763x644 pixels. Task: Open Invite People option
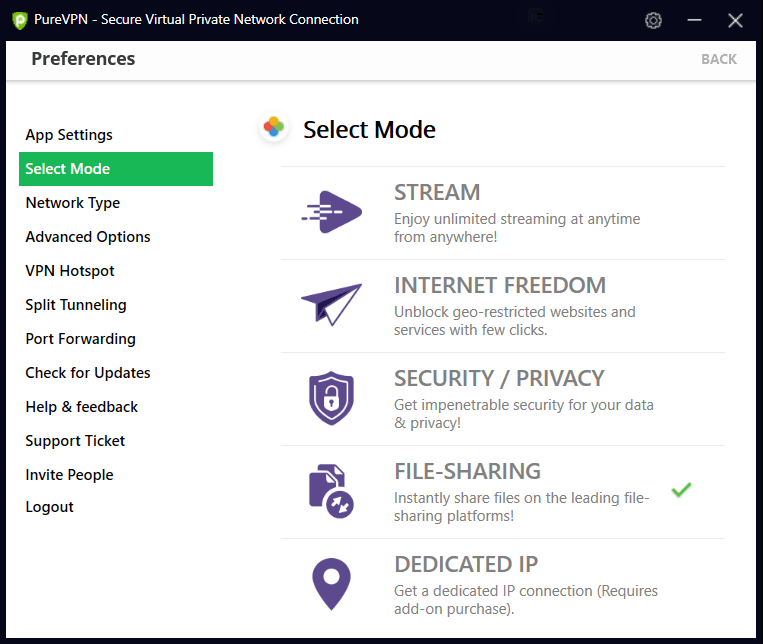coord(69,475)
